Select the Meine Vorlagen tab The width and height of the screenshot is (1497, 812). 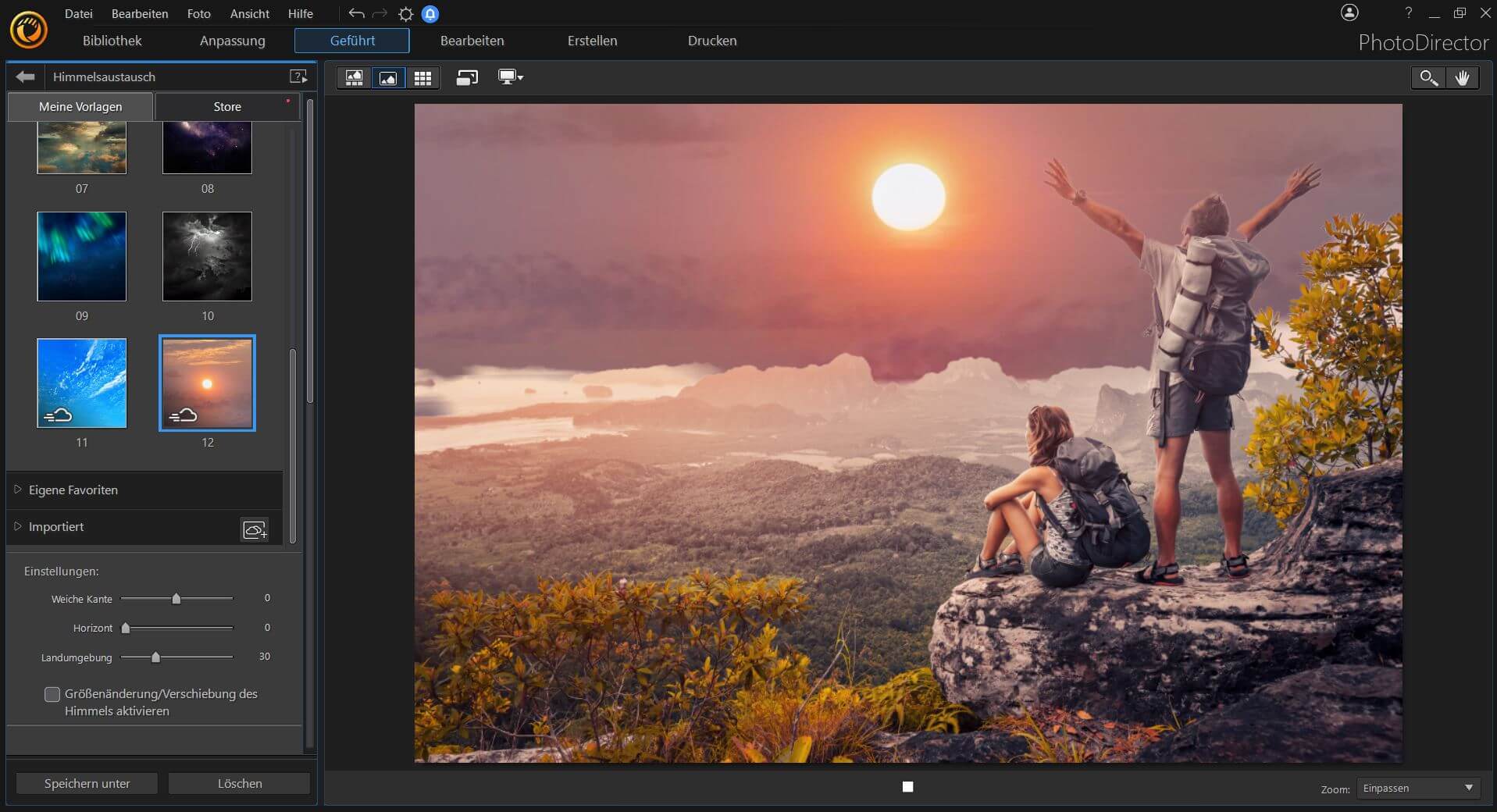[x=80, y=106]
